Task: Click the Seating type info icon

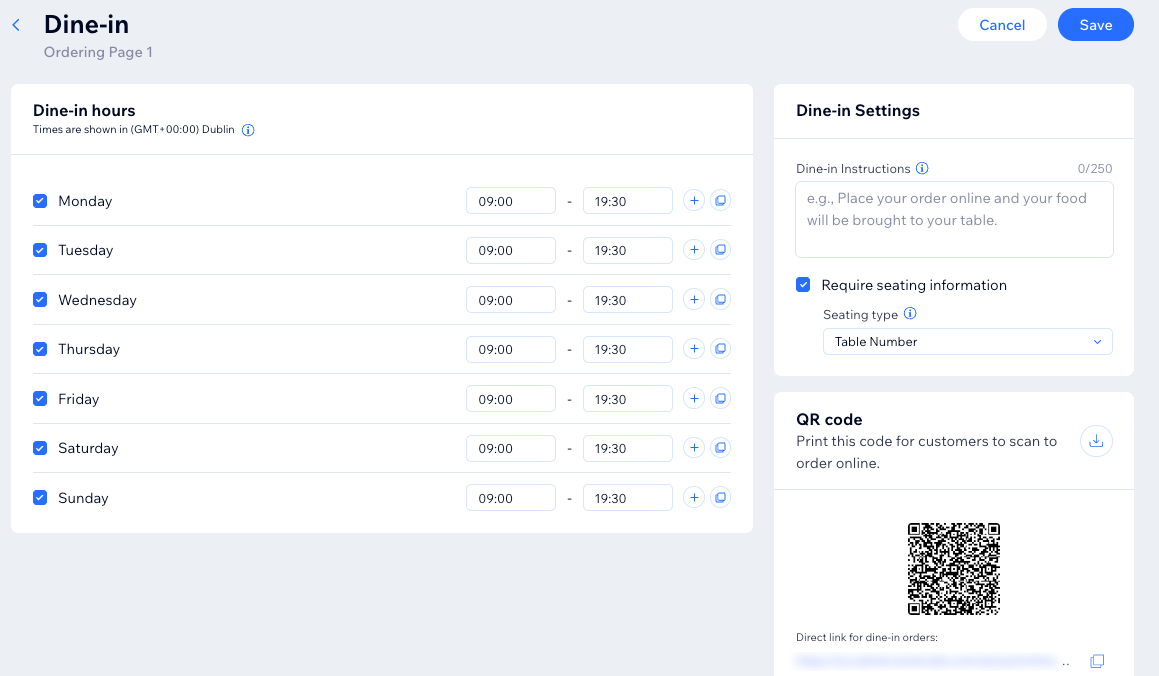Action: pyautogui.click(x=910, y=314)
